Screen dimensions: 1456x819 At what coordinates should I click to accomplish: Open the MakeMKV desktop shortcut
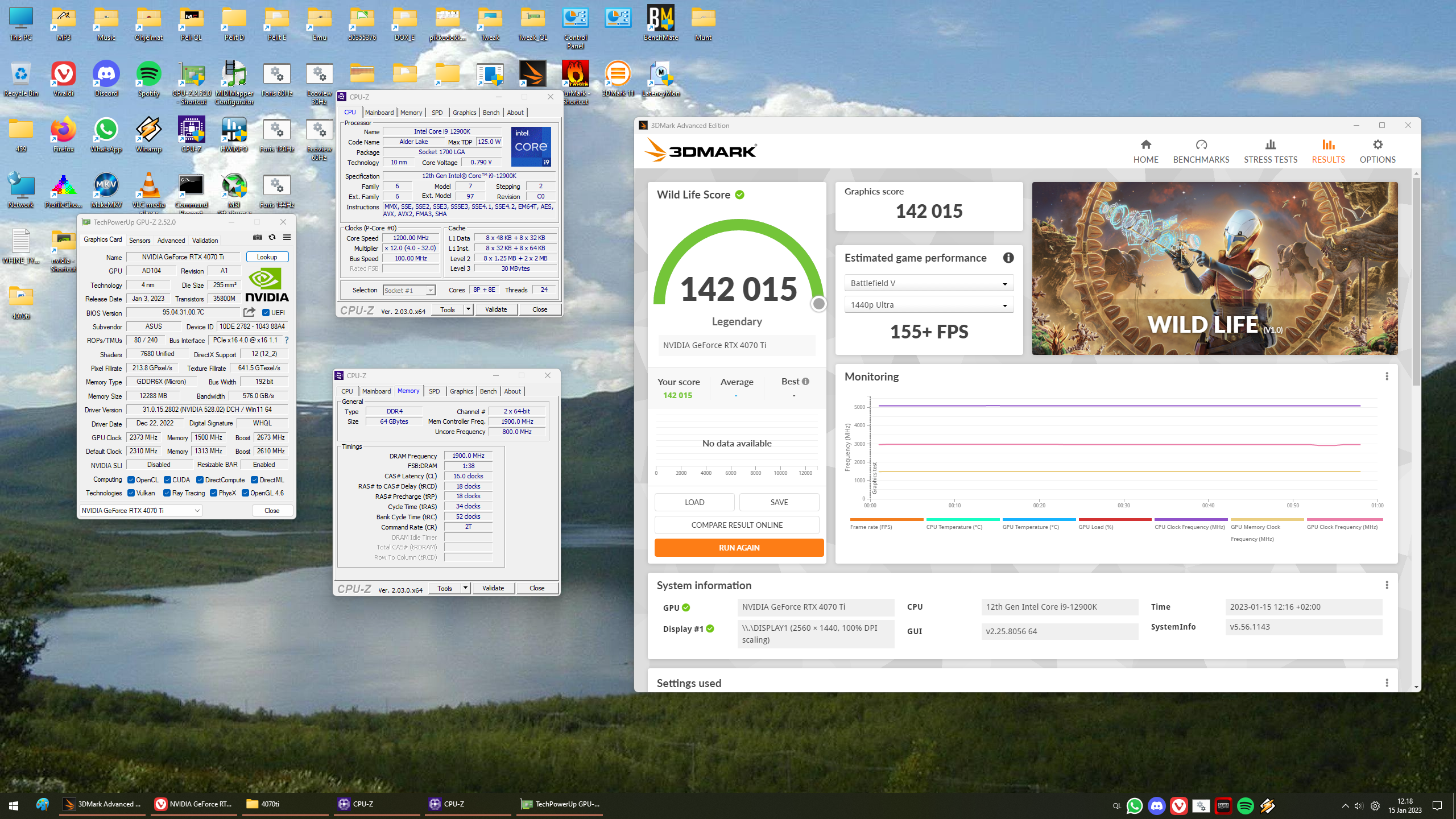[106, 191]
